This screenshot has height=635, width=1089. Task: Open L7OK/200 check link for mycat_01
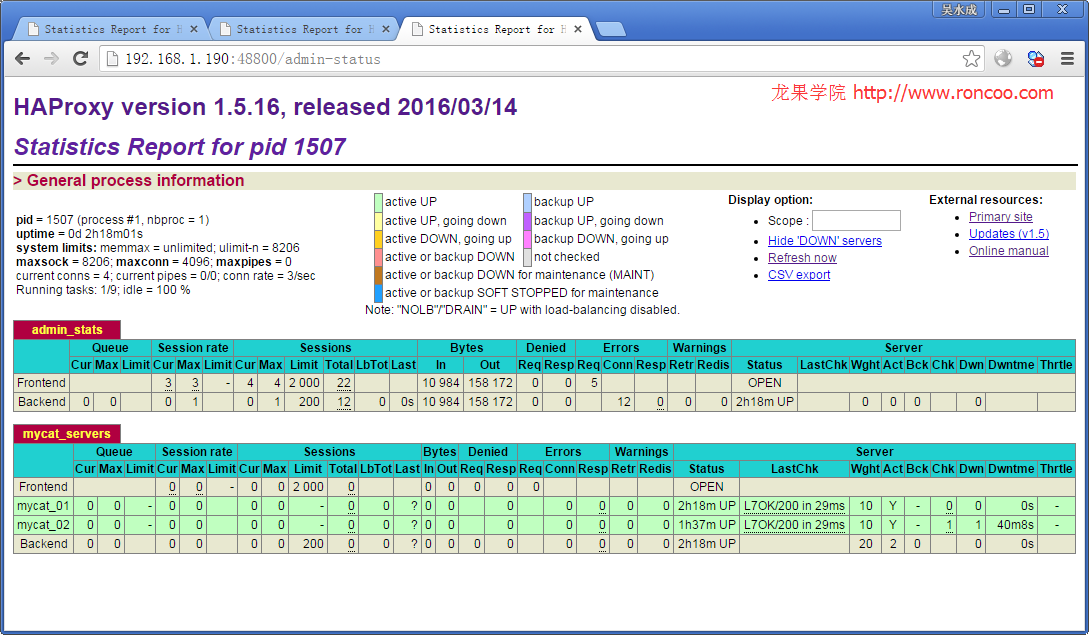794,506
